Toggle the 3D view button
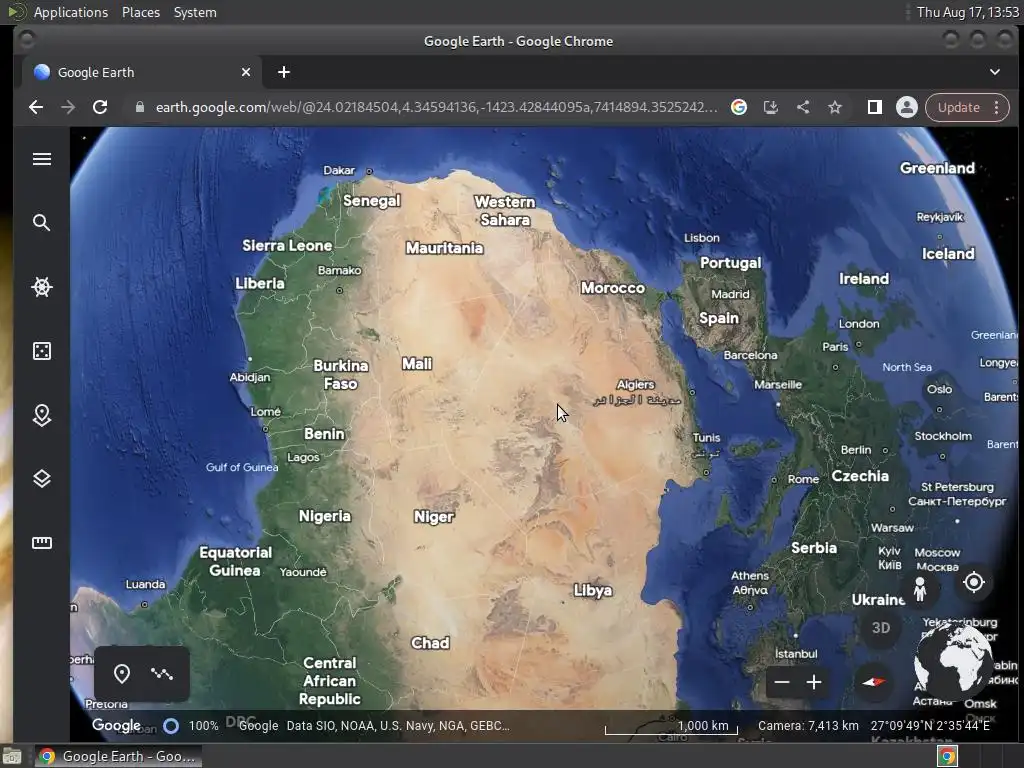Viewport: 1024px width, 768px height. (x=880, y=628)
